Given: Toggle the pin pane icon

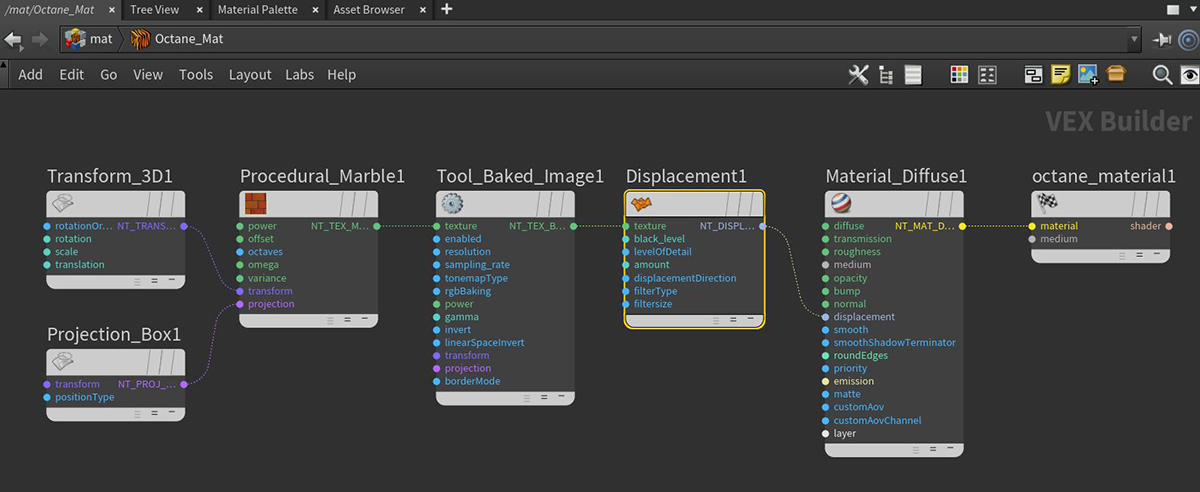Looking at the screenshot, I should pyautogui.click(x=1161, y=39).
